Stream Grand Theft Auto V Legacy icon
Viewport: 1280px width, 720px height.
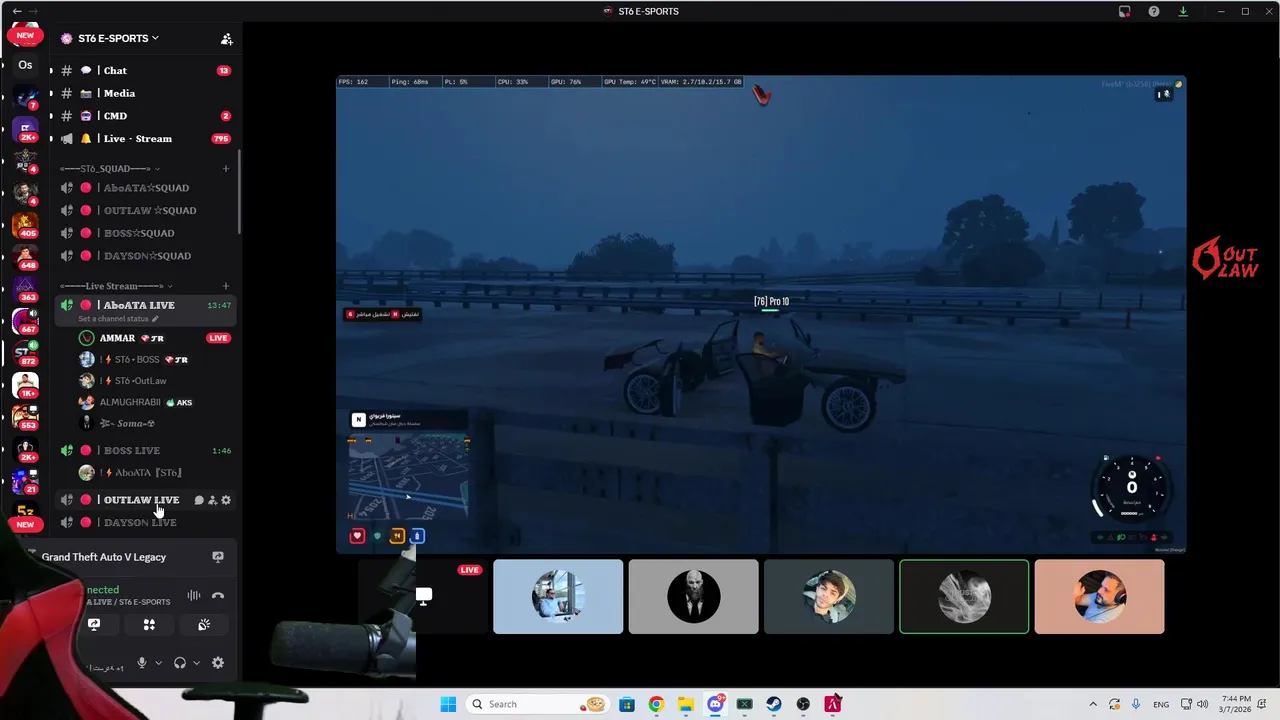[x=218, y=557]
